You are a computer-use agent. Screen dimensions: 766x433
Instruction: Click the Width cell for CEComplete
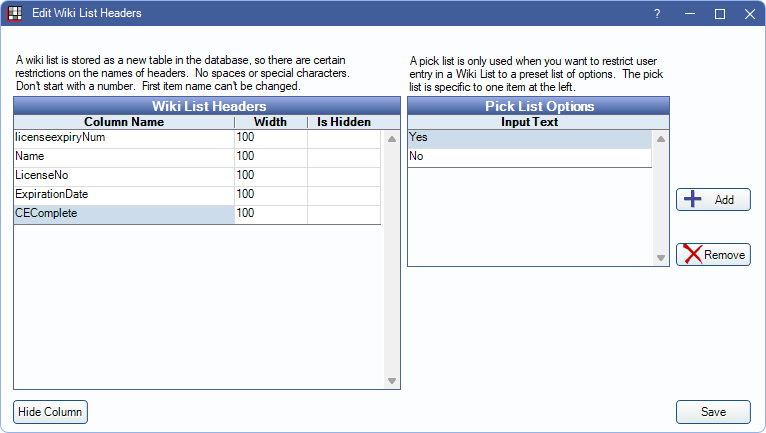pyautogui.click(x=270, y=214)
